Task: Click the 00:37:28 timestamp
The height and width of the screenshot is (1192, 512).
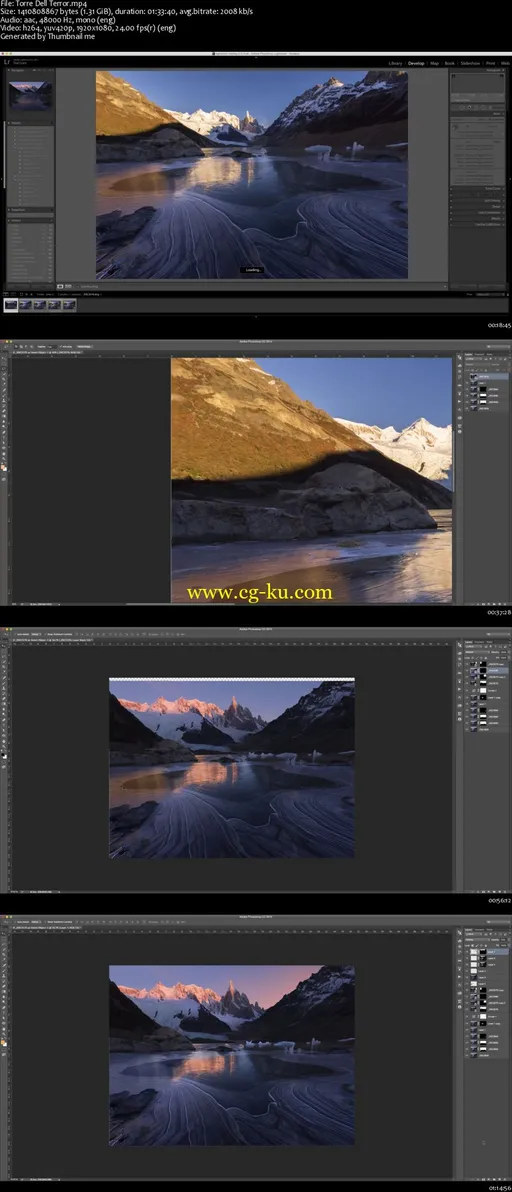Action: [498, 612]
